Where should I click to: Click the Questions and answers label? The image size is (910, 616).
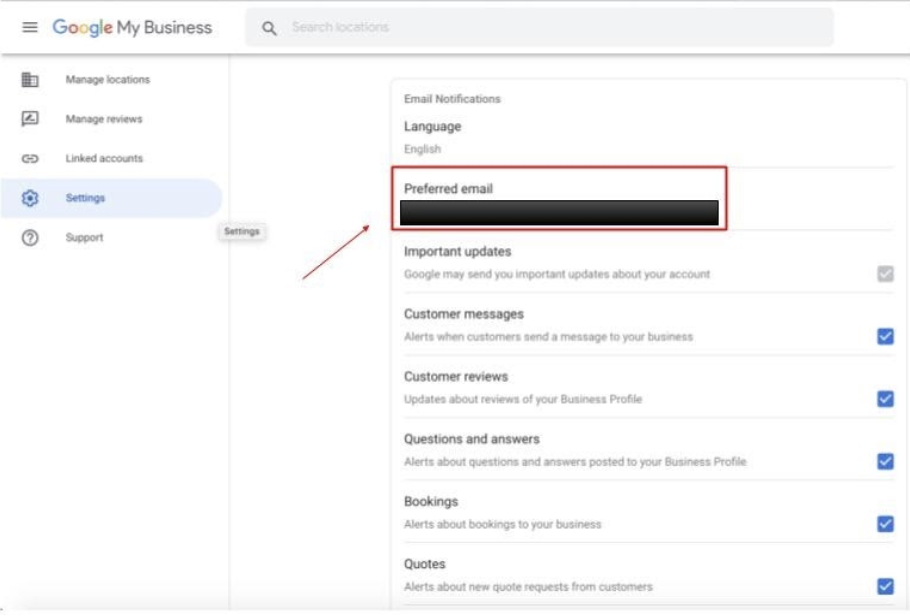472,440
